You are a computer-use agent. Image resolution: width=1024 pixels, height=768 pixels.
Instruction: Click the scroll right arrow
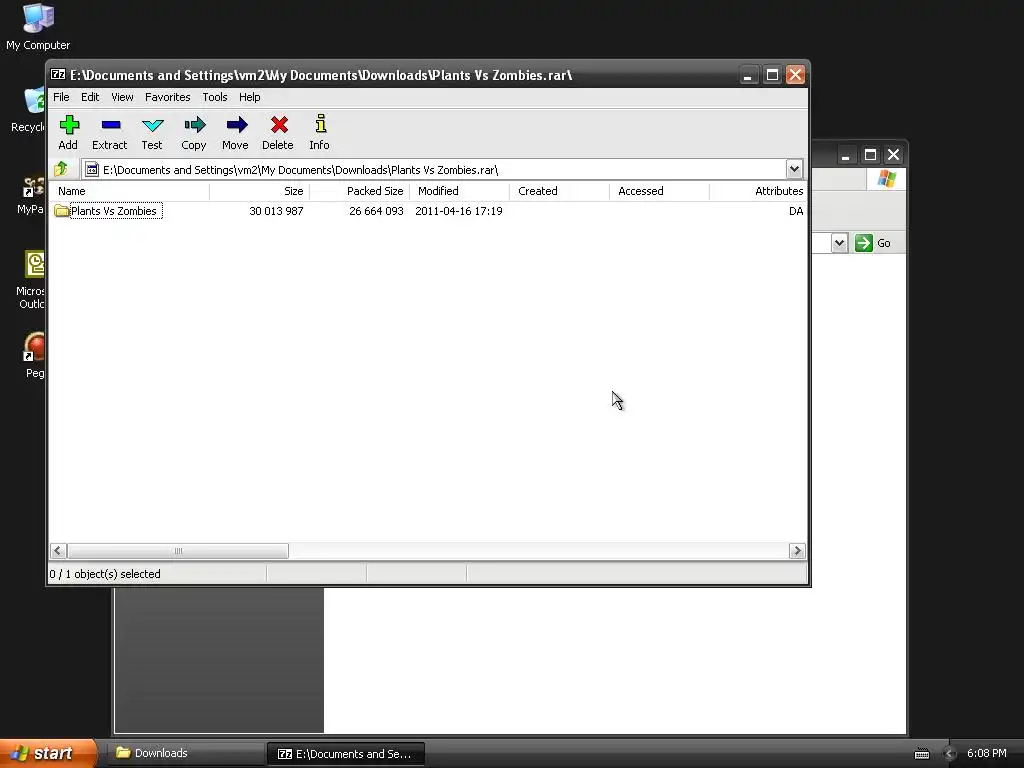click(797, 551)
